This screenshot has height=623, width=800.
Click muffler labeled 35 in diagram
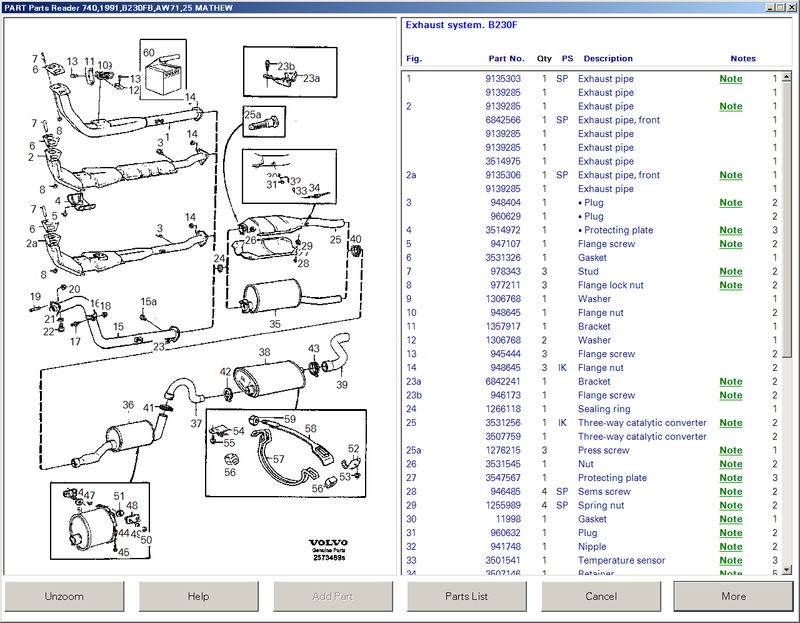click(x=273, y=299)
